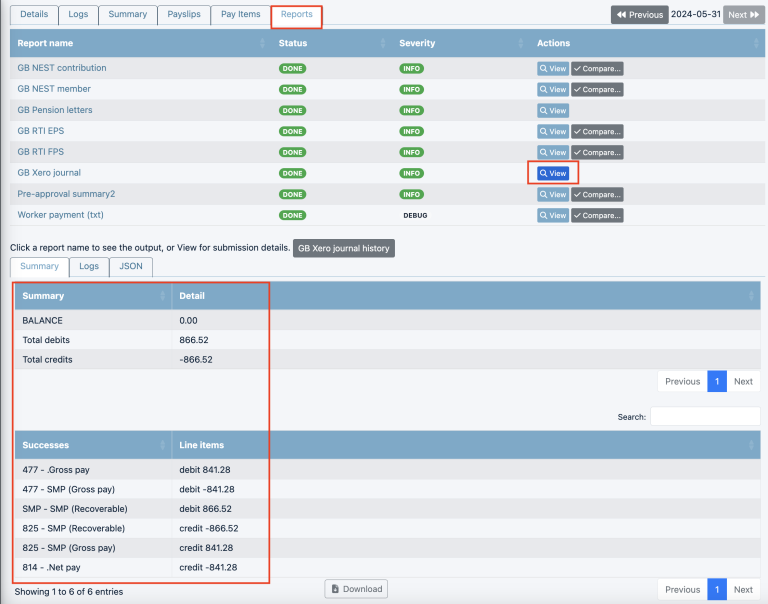Screen dimensions: 768x604
Task: Open Worker payment (txt) report
Action: click(x=60, y=215)
